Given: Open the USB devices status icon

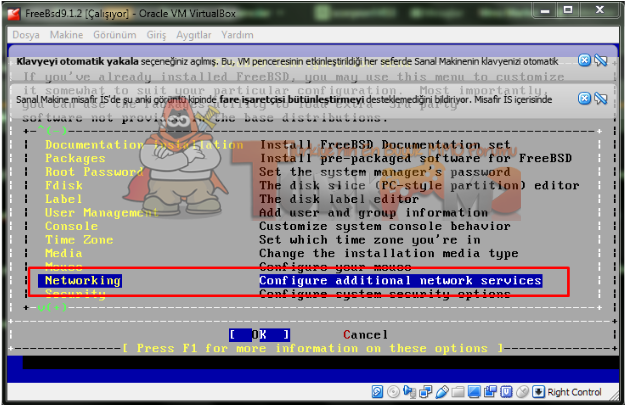Looking at the screenshot, I should click(x=442, y=392).
